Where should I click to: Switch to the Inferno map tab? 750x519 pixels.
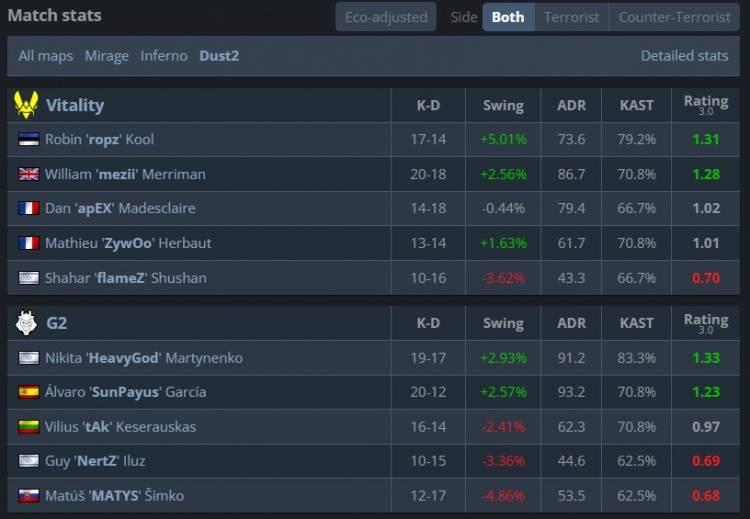click(164, 56)
